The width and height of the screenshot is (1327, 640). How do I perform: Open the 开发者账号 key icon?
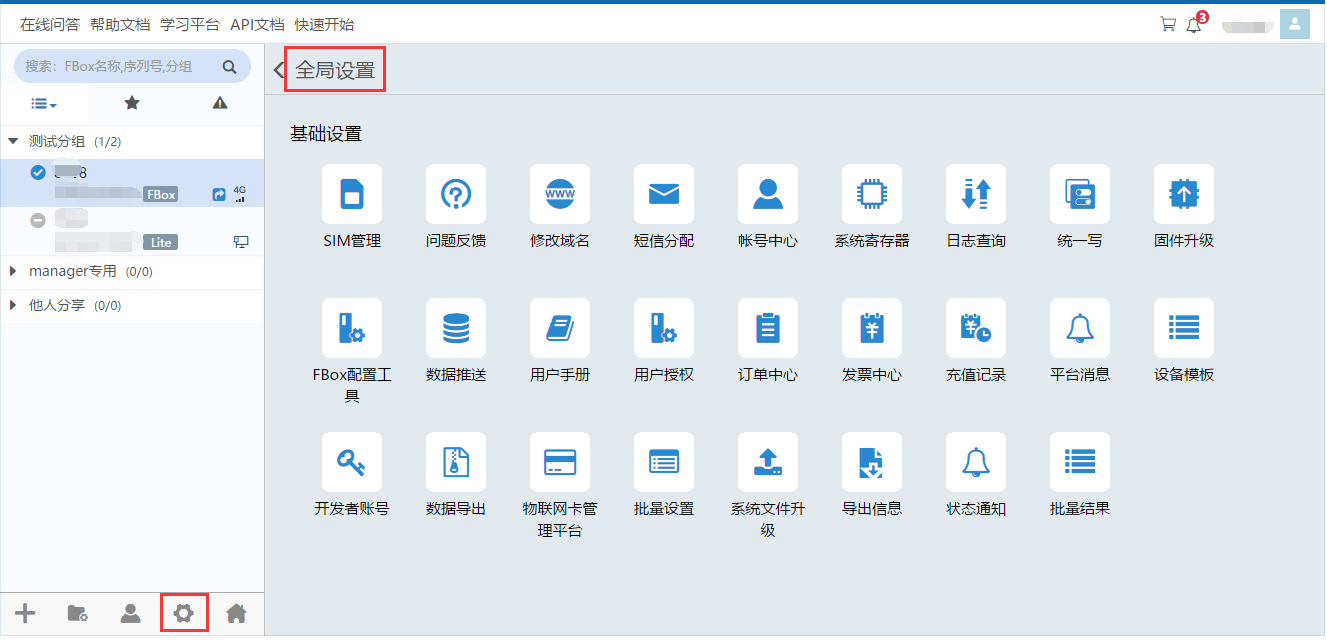coord(352,462)
